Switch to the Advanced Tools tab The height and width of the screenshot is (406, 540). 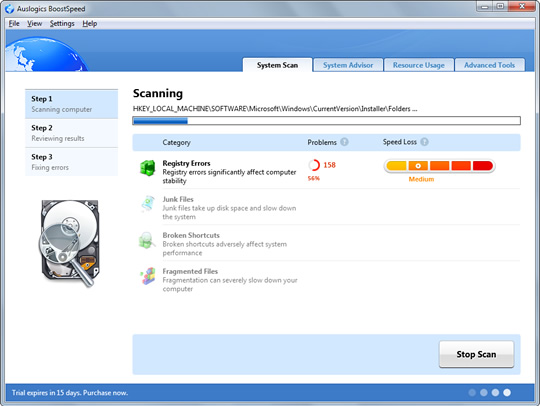coord(489,65)
